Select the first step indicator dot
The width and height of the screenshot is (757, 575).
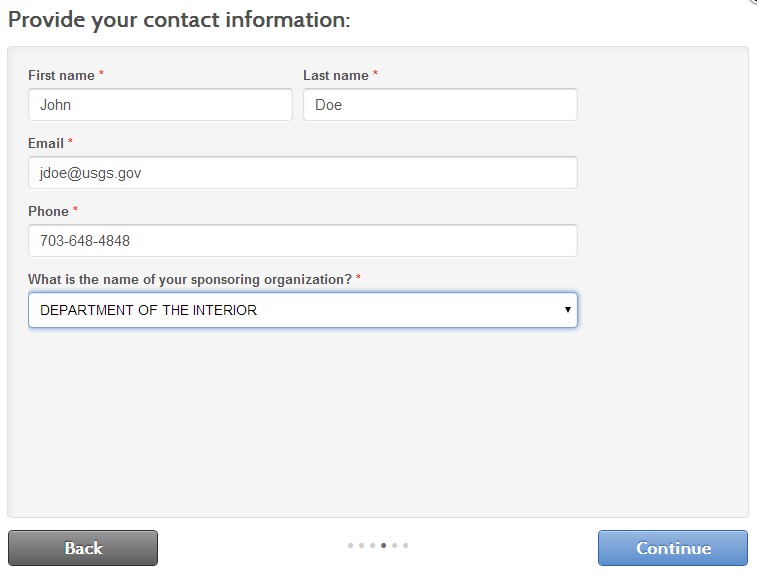[350, 546]
